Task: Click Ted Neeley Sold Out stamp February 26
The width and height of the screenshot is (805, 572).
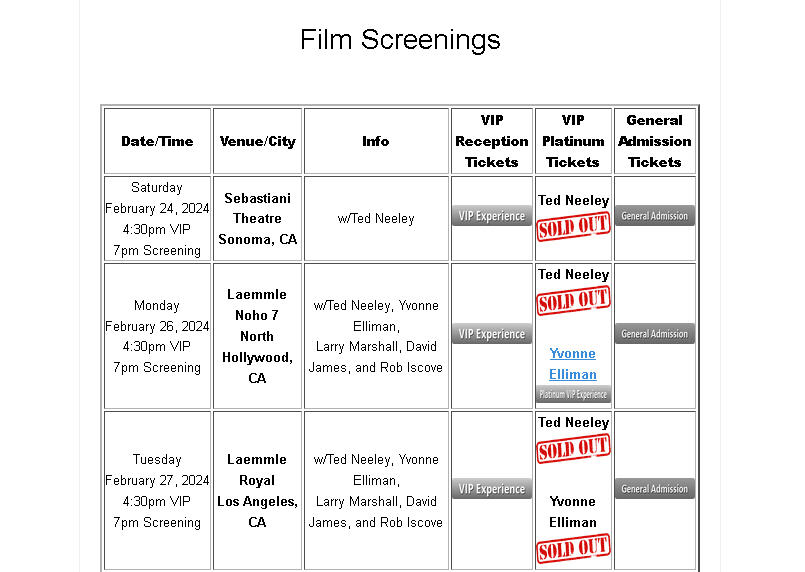Action: [x=573, y=301]
